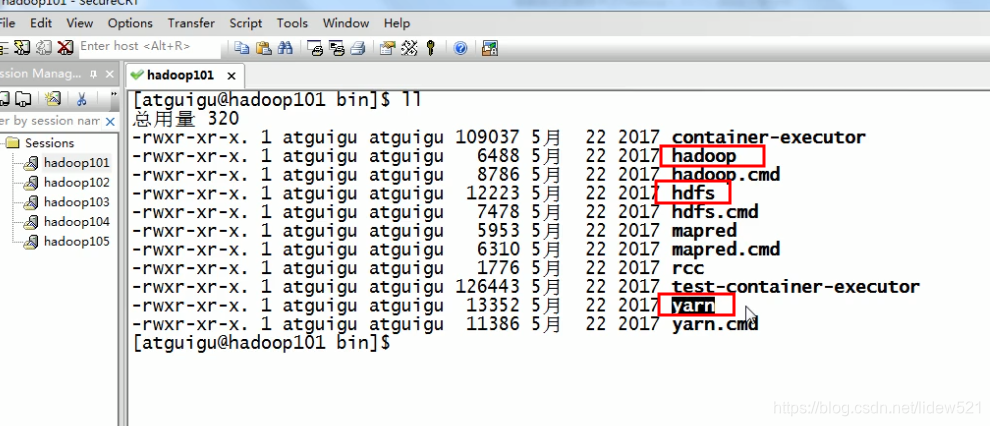Close the hadoop101 tab with its X

[231, 76]
